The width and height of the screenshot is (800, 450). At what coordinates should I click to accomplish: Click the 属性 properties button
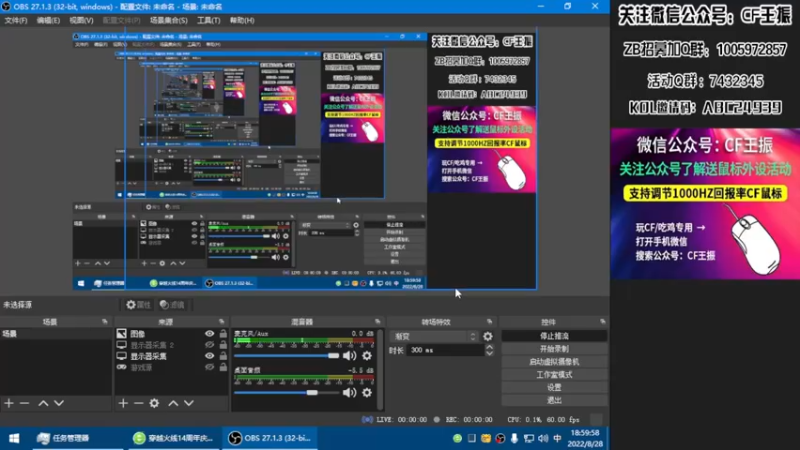[138, 305]
